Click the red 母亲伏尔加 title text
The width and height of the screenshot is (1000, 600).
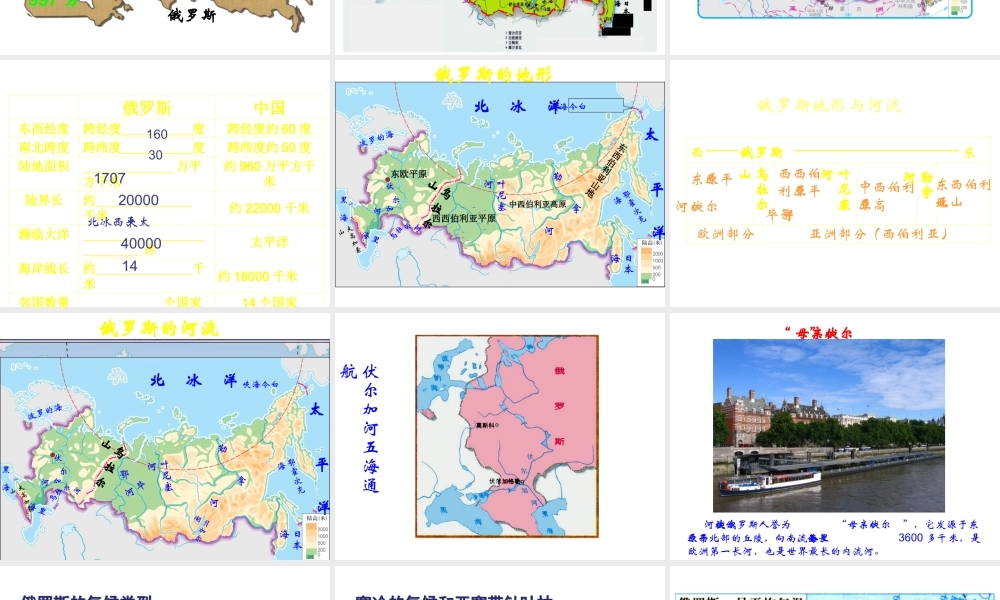[818, 332]
